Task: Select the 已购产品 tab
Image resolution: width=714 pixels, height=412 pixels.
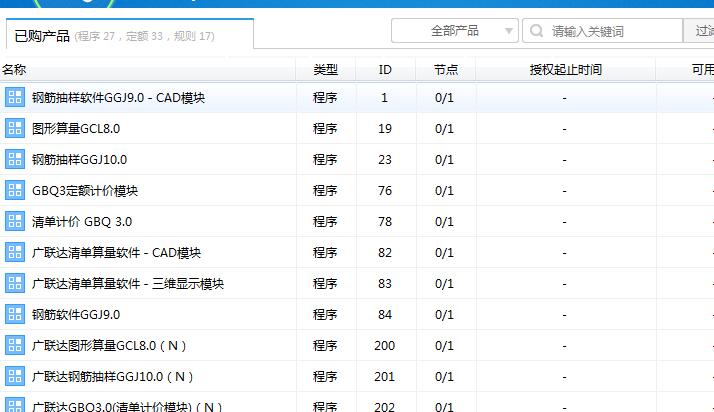Action: (130, 34)
